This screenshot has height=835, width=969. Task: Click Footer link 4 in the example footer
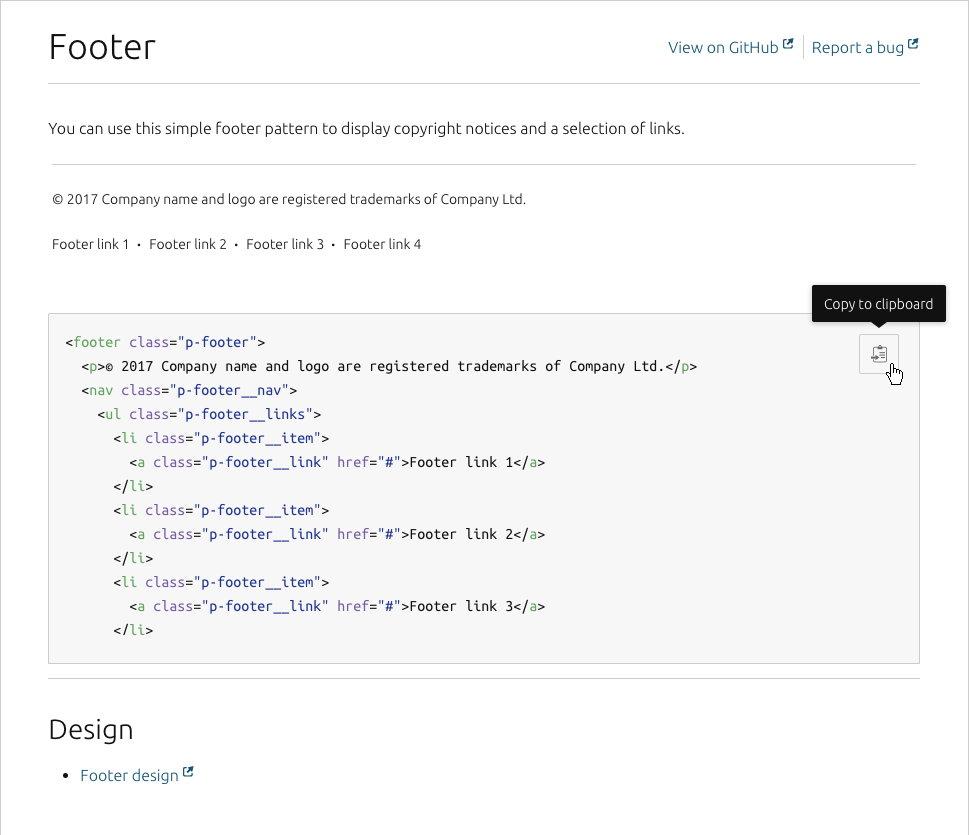(381, 243)
